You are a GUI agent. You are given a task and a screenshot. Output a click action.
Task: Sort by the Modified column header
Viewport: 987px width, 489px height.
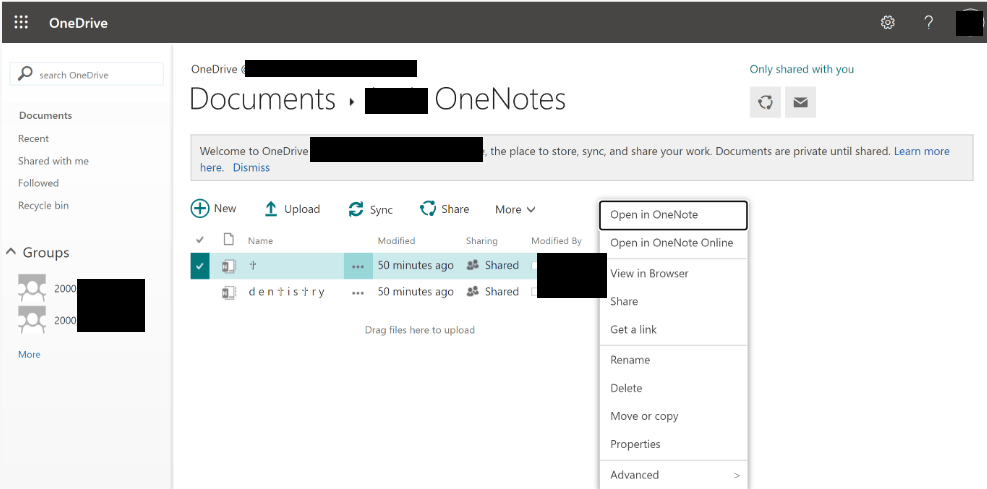point(397,240)
